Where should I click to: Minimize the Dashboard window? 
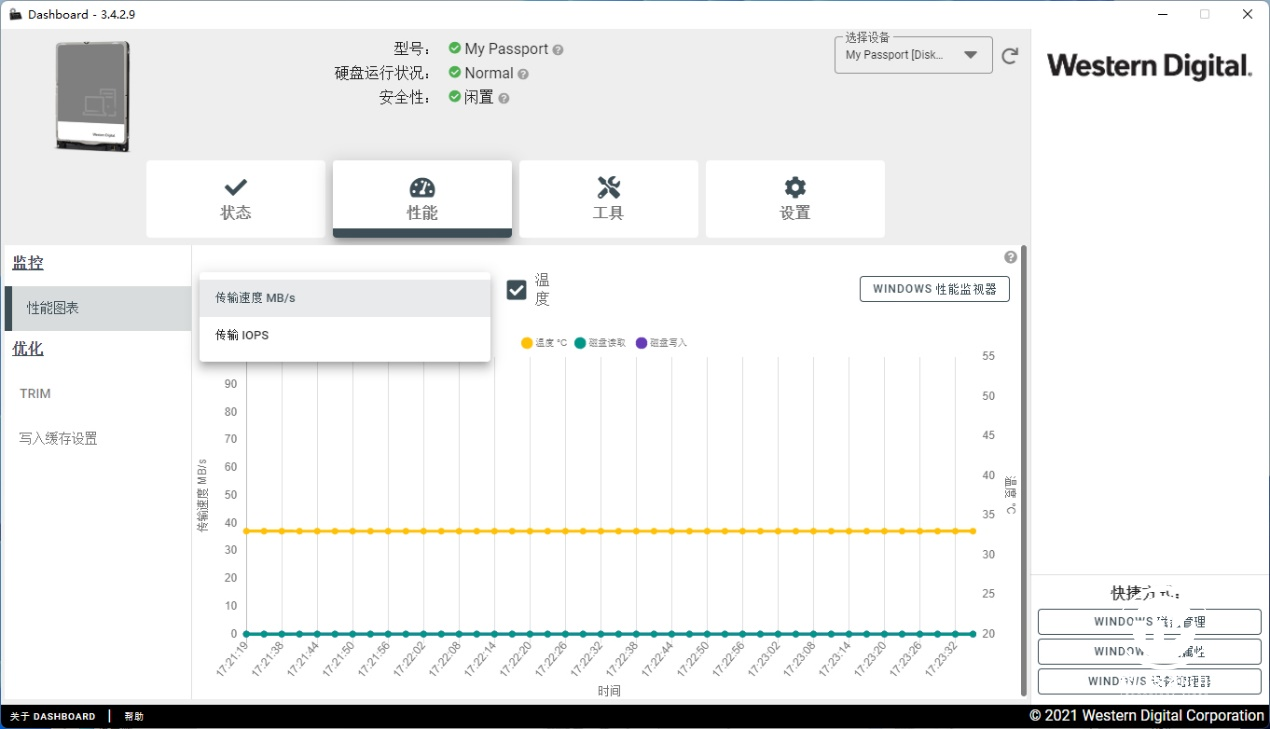pos(1162,14)
